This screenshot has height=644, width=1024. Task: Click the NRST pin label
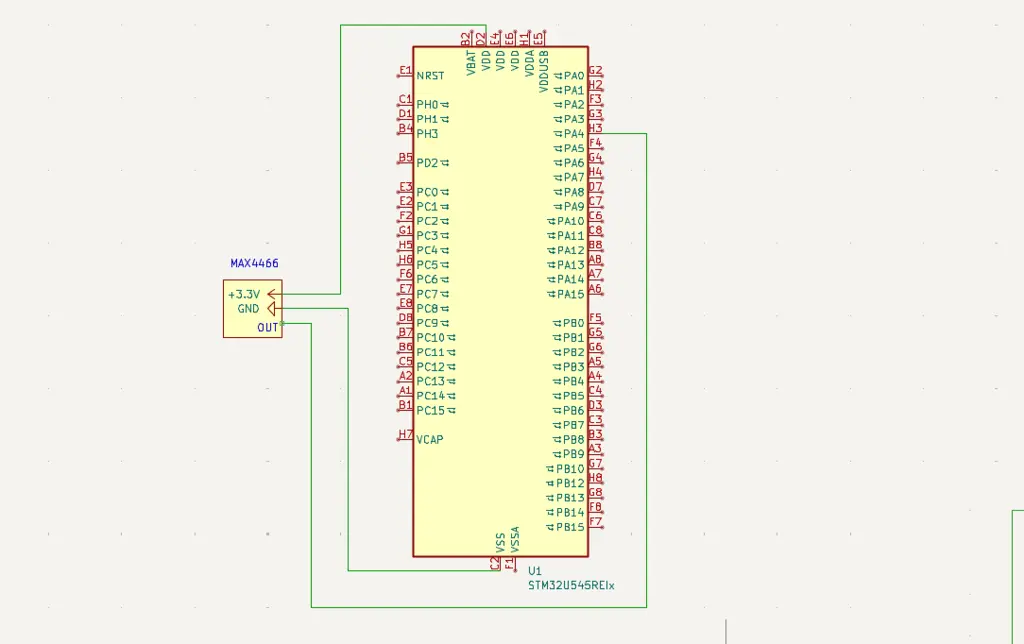[430, 76]
